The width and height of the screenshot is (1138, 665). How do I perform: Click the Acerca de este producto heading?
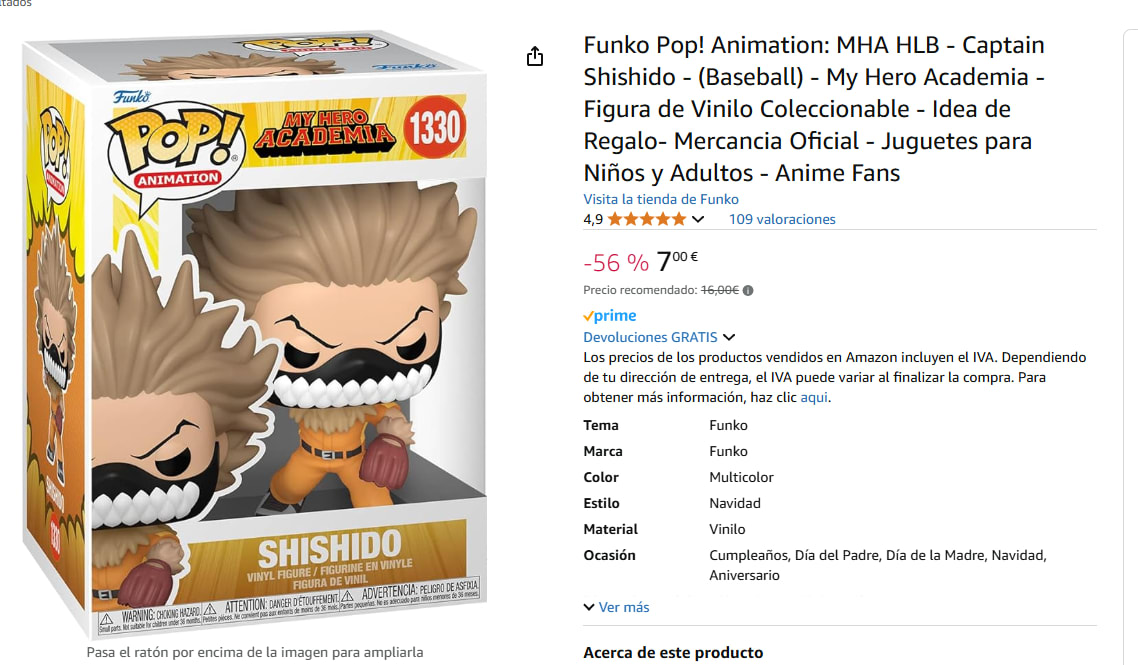pos(673,652)
